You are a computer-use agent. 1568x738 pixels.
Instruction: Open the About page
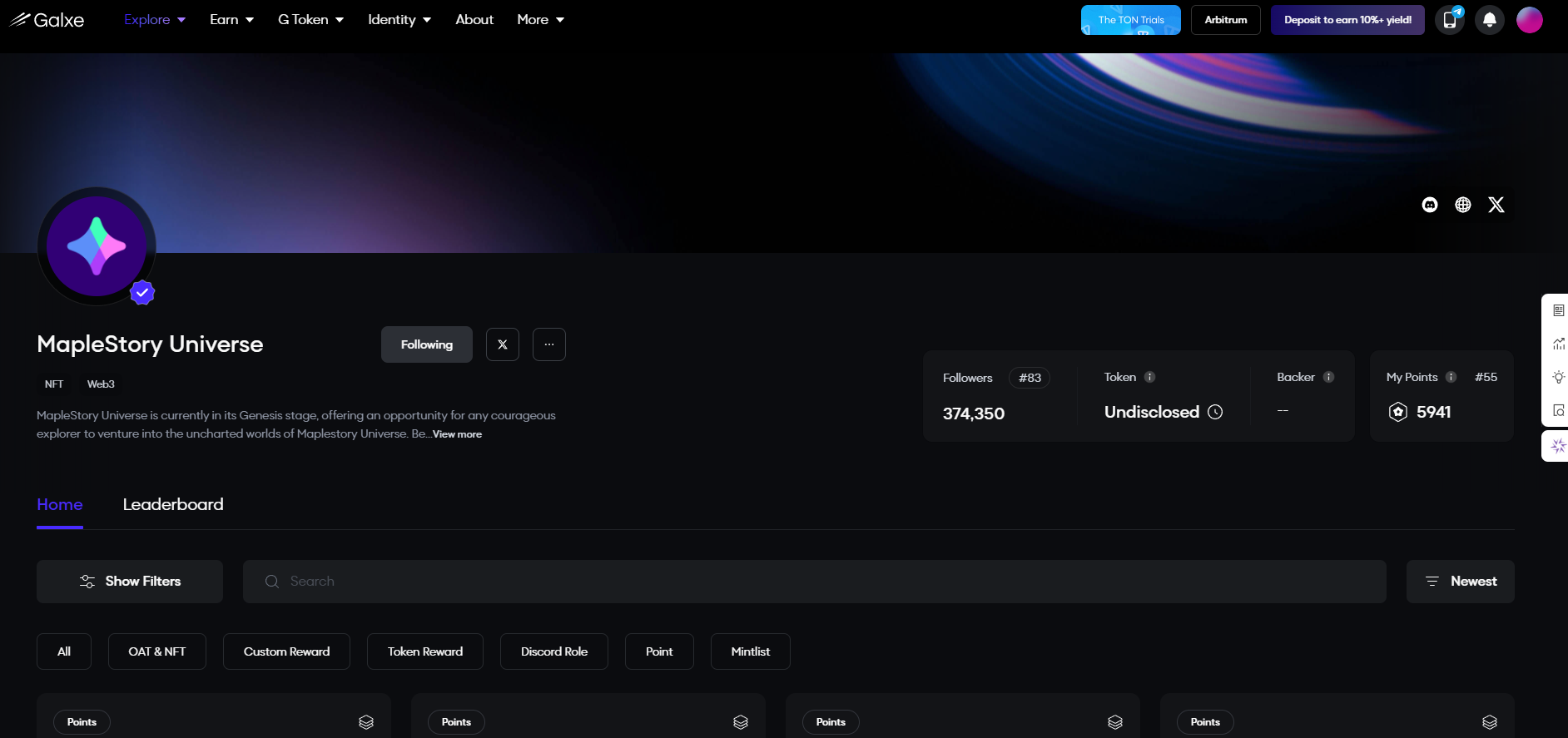point(474,19)
